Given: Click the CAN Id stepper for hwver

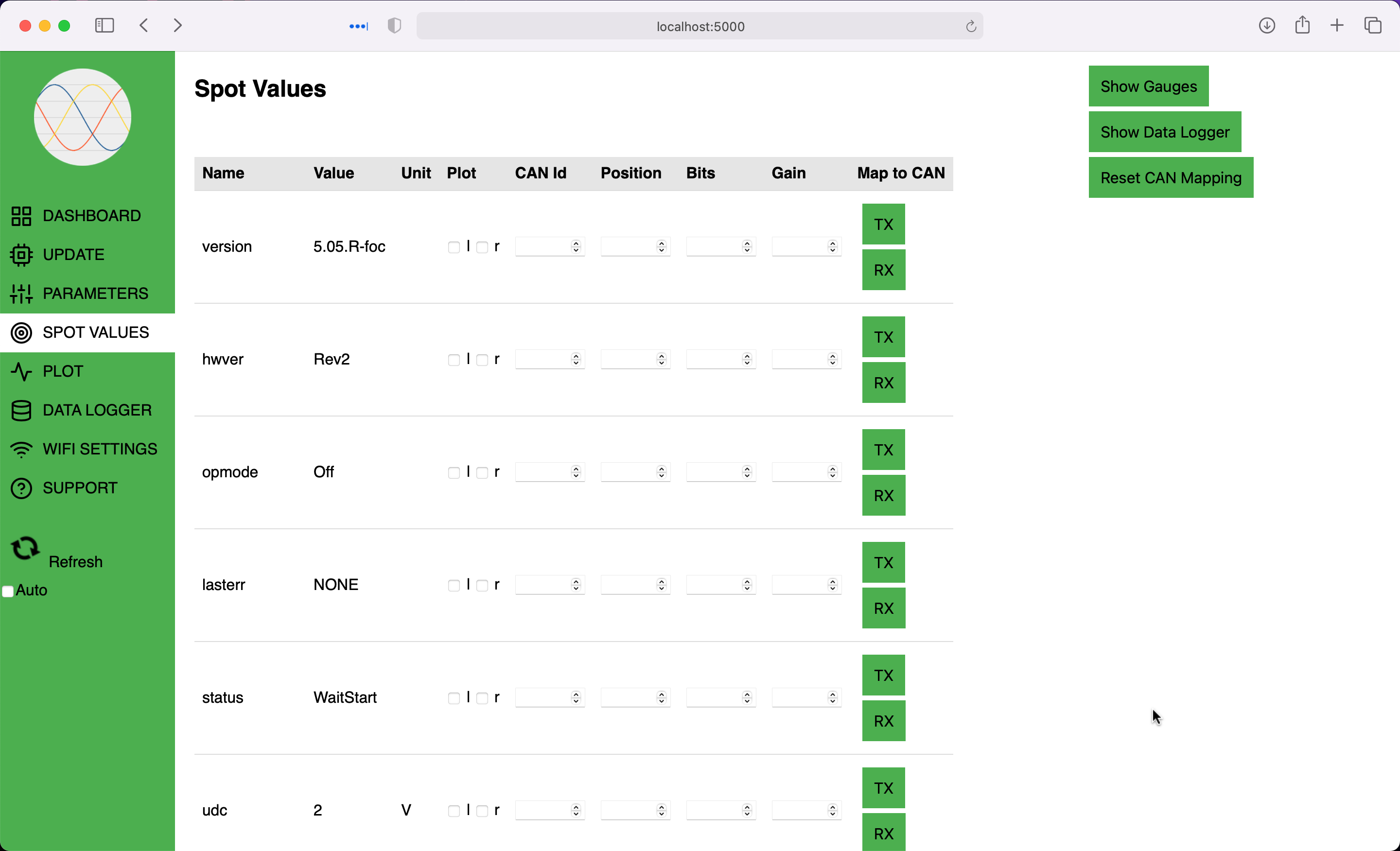Looking at the screenshot, I should pos(576,360).
